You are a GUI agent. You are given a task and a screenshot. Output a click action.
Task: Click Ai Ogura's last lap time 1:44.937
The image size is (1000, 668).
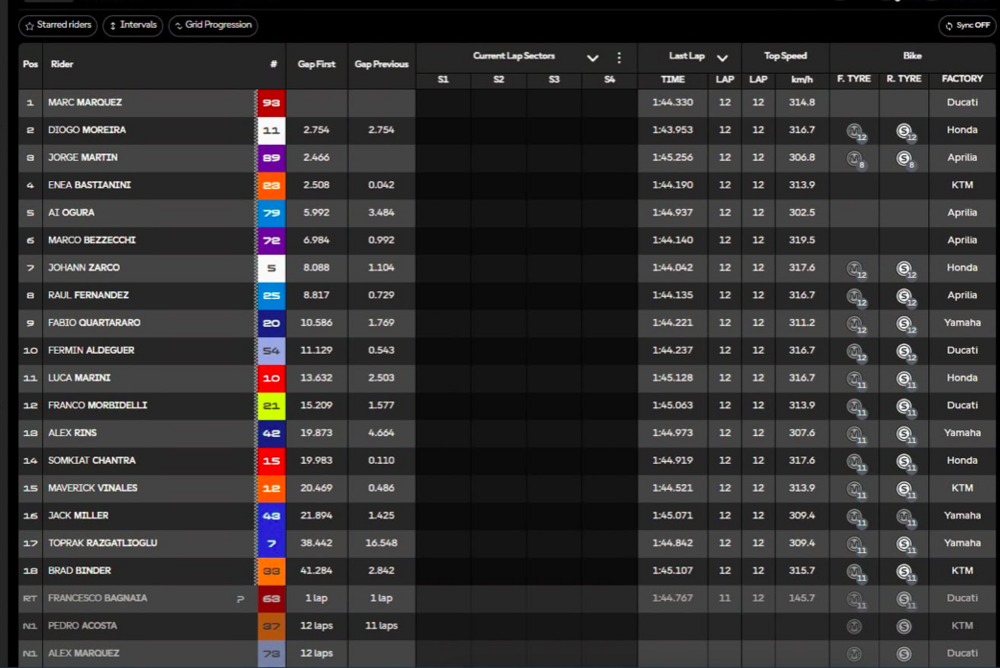tap(672, 212)
